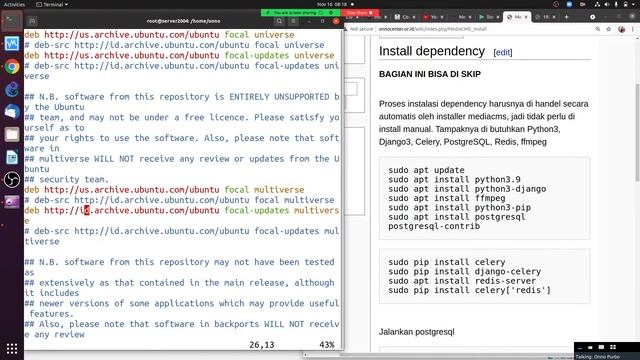Click the Stop Share red button
Viewport: 640px width, 360px height.
360,13
